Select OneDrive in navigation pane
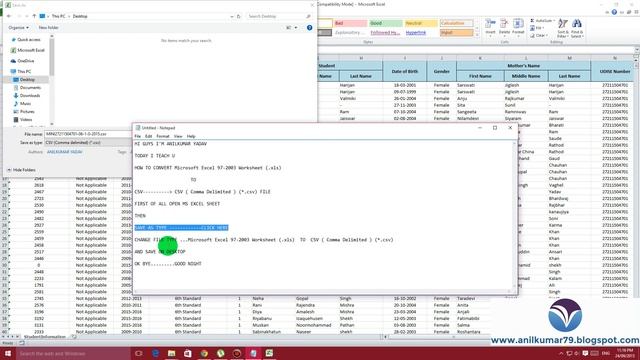Viewport: 640px width, 360px height. coord(23,61)
